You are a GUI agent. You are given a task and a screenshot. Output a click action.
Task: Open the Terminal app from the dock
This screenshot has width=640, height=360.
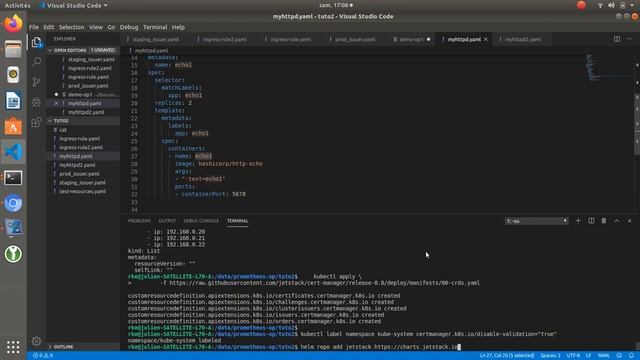coord(13,178)
